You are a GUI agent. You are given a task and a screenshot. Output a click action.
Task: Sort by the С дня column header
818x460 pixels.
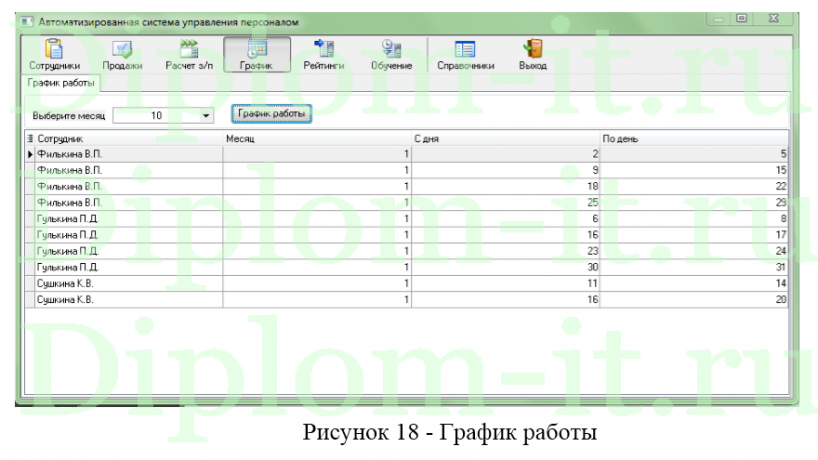506,139
